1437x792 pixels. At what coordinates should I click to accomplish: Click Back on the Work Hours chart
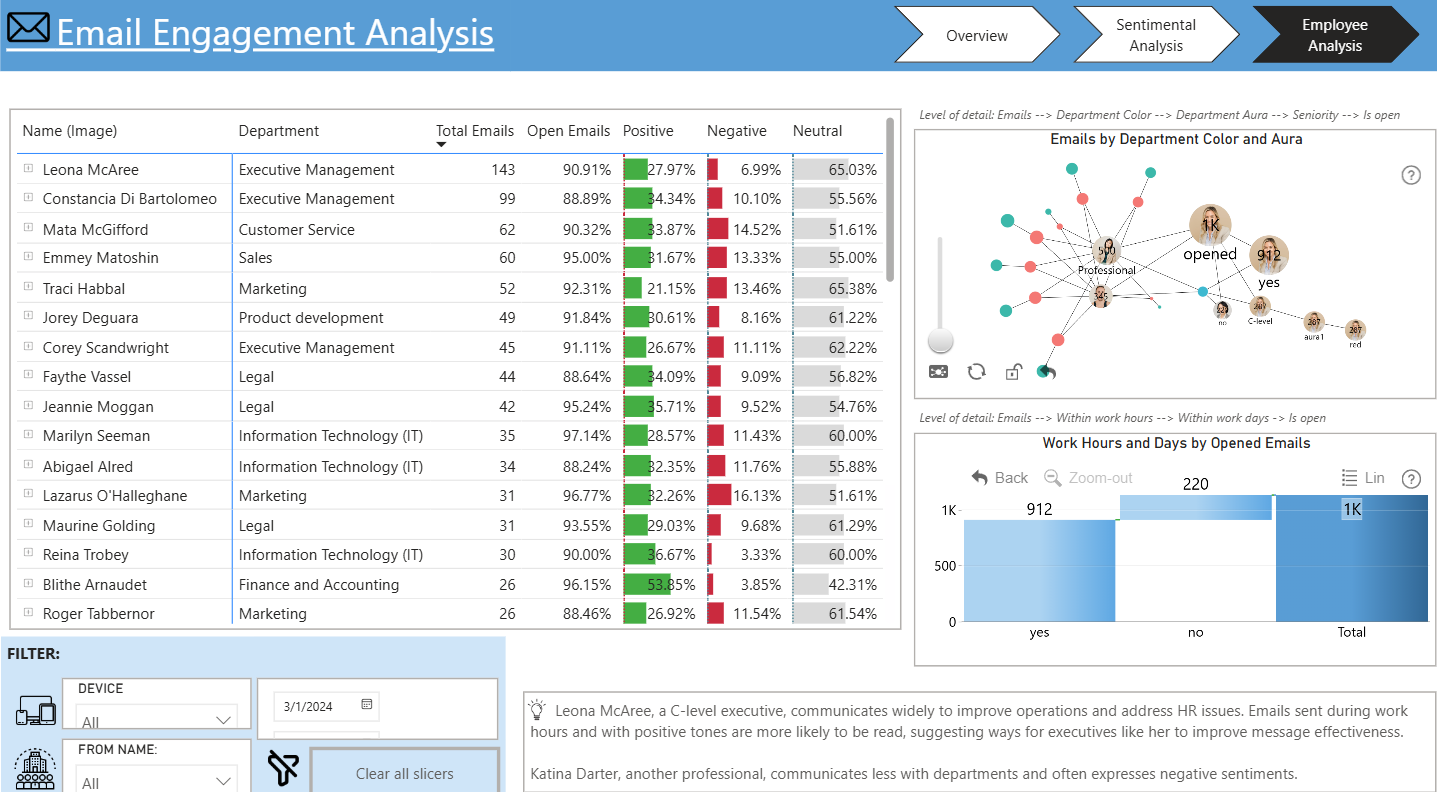pyautogui.click(x=1000, y=478)
